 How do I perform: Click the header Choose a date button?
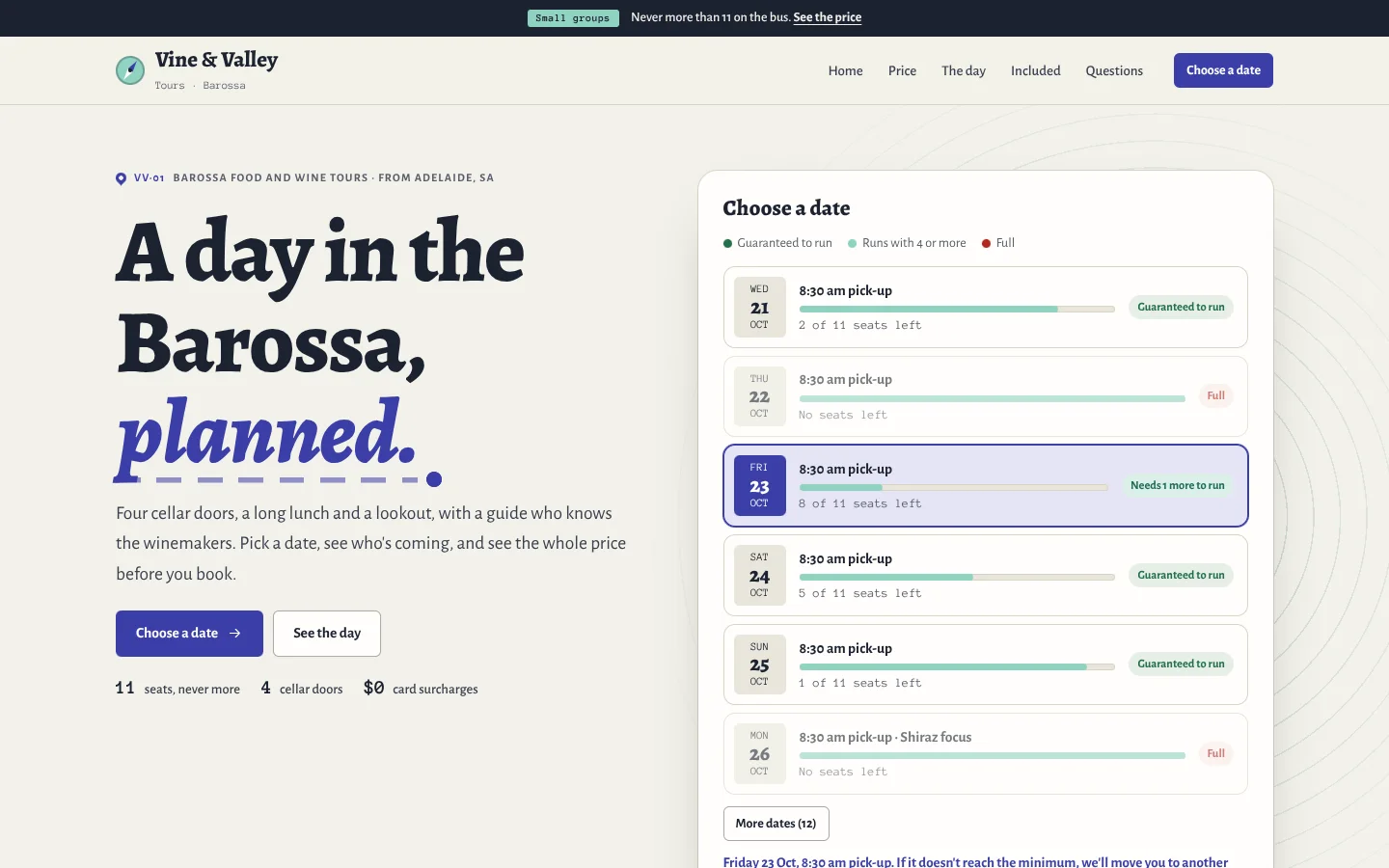pos(1223,70)
